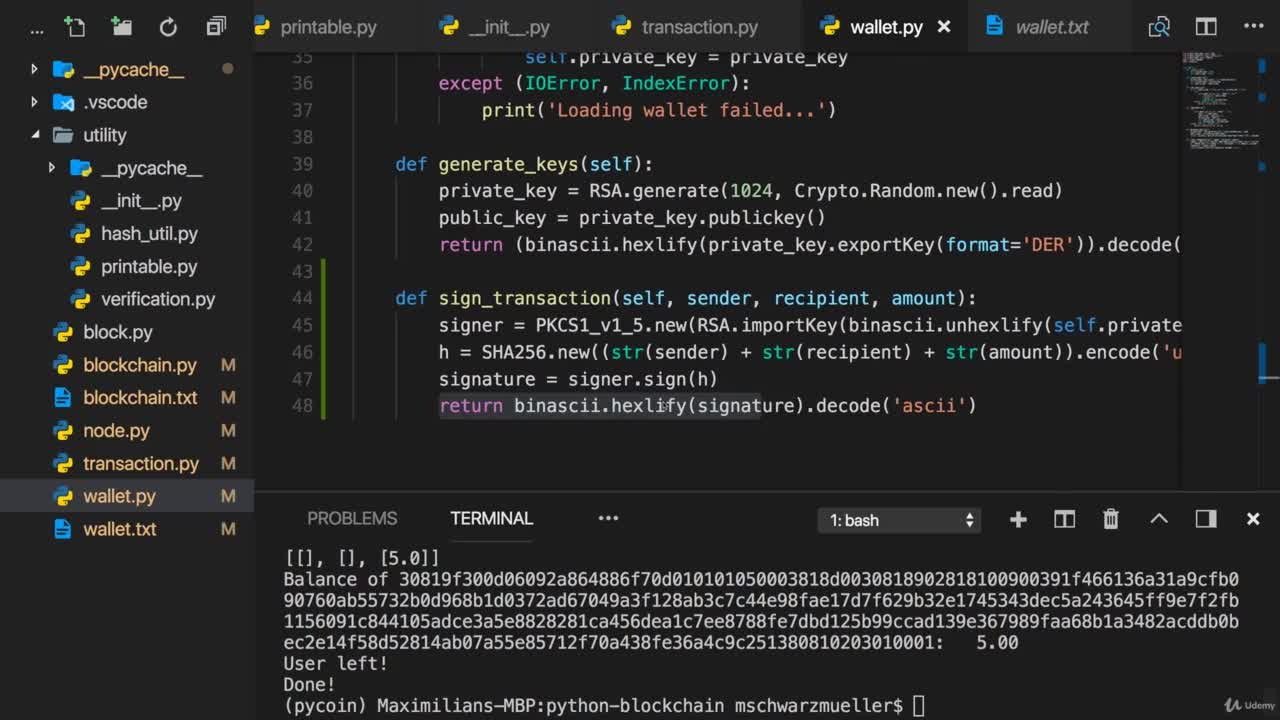1280x720 pixels.
Task: Add a new terminal with plus icon
Action: [1018, 519]
